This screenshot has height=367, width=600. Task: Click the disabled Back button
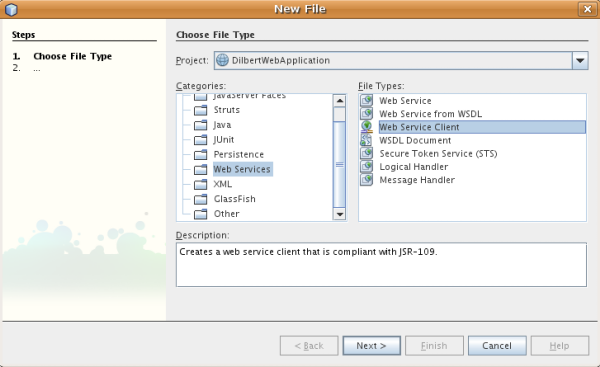pyautogui.click(x=309, y=346)
